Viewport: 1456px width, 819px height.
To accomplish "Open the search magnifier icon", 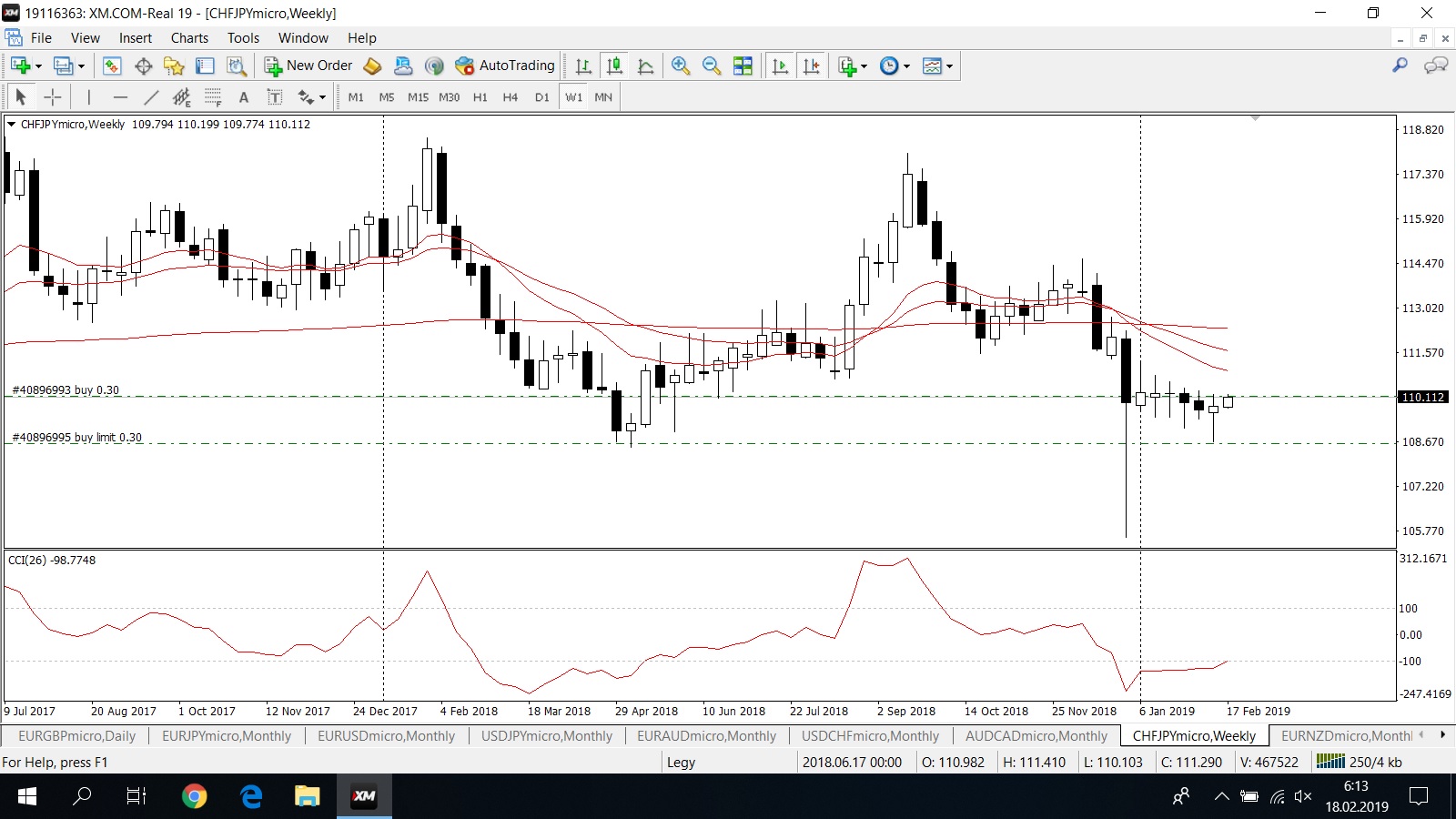I will point(1400,66).
